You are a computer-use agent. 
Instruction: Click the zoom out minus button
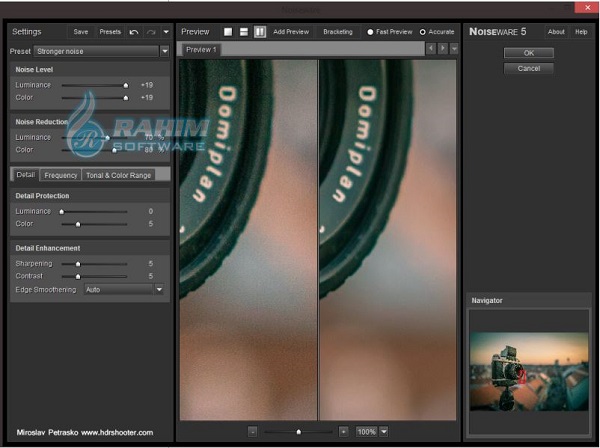coord(253,432)
